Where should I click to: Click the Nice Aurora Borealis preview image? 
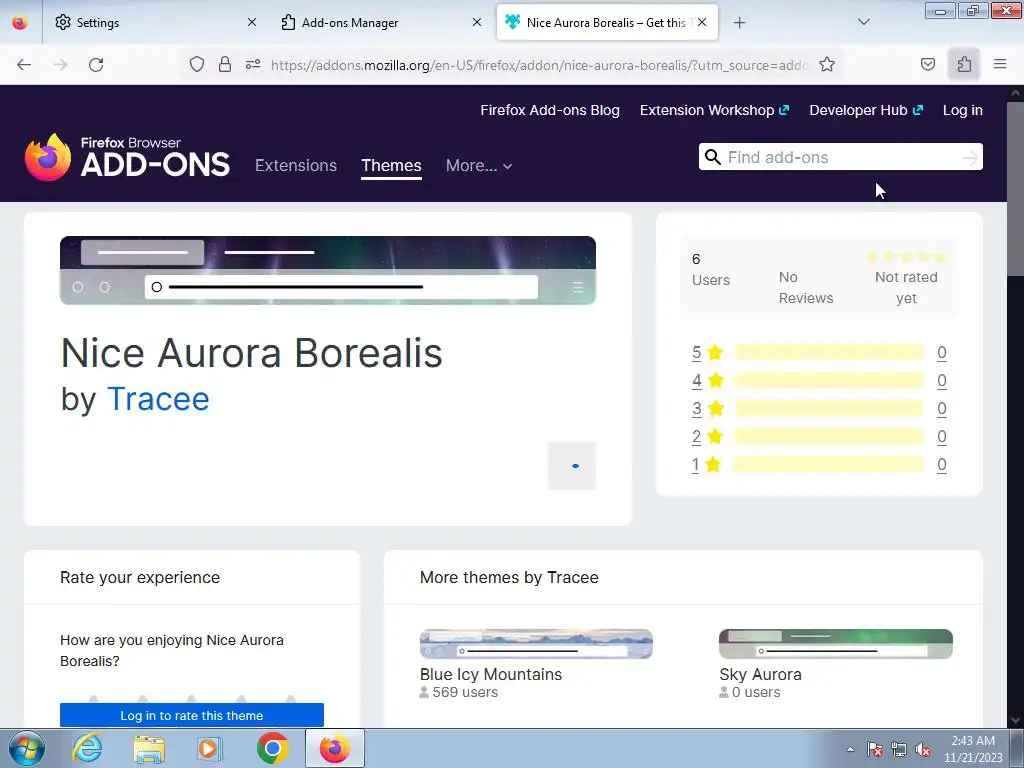[328, 270]
